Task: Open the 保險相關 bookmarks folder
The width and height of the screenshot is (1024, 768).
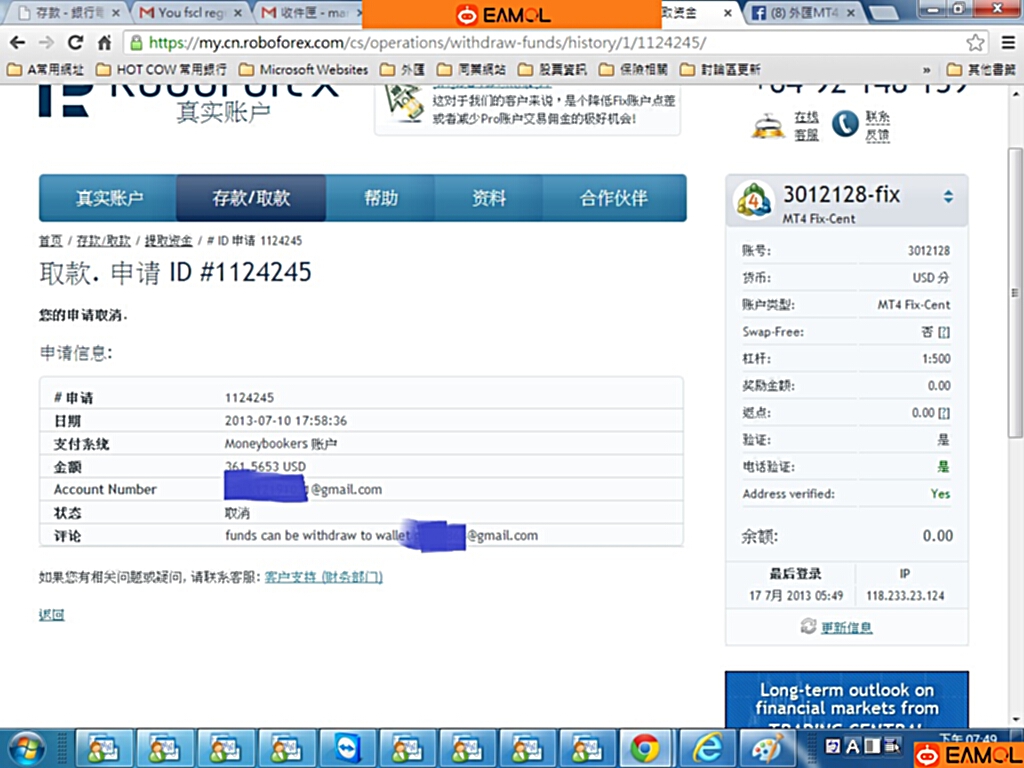Action: click(x=633, y=69)
